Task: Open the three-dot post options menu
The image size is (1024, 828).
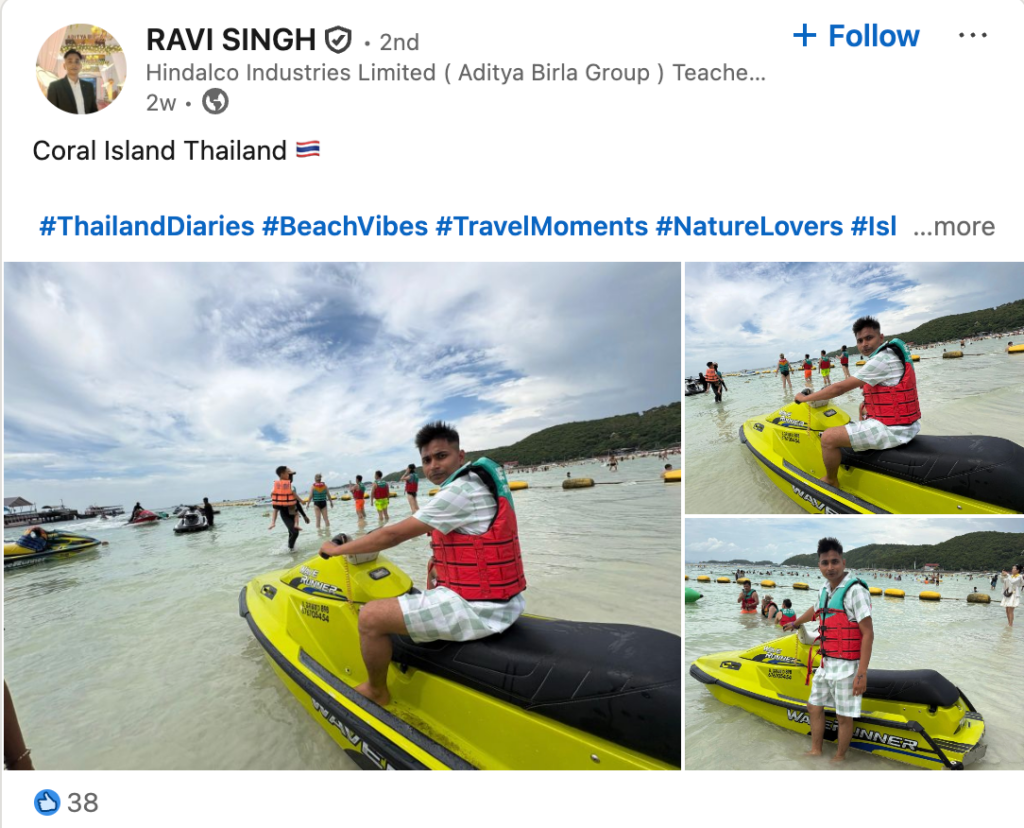Action: [x=972, y=35]
